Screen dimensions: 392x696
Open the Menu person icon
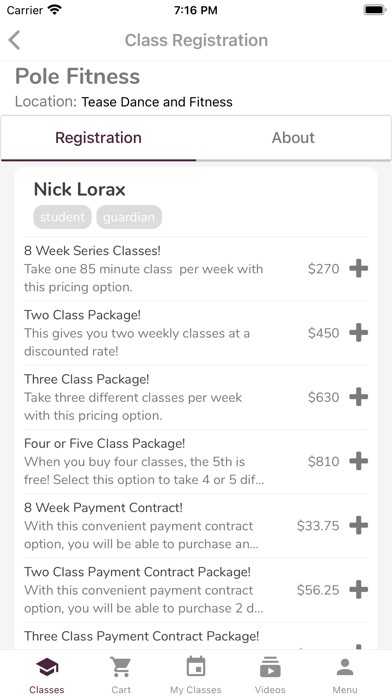345,674
